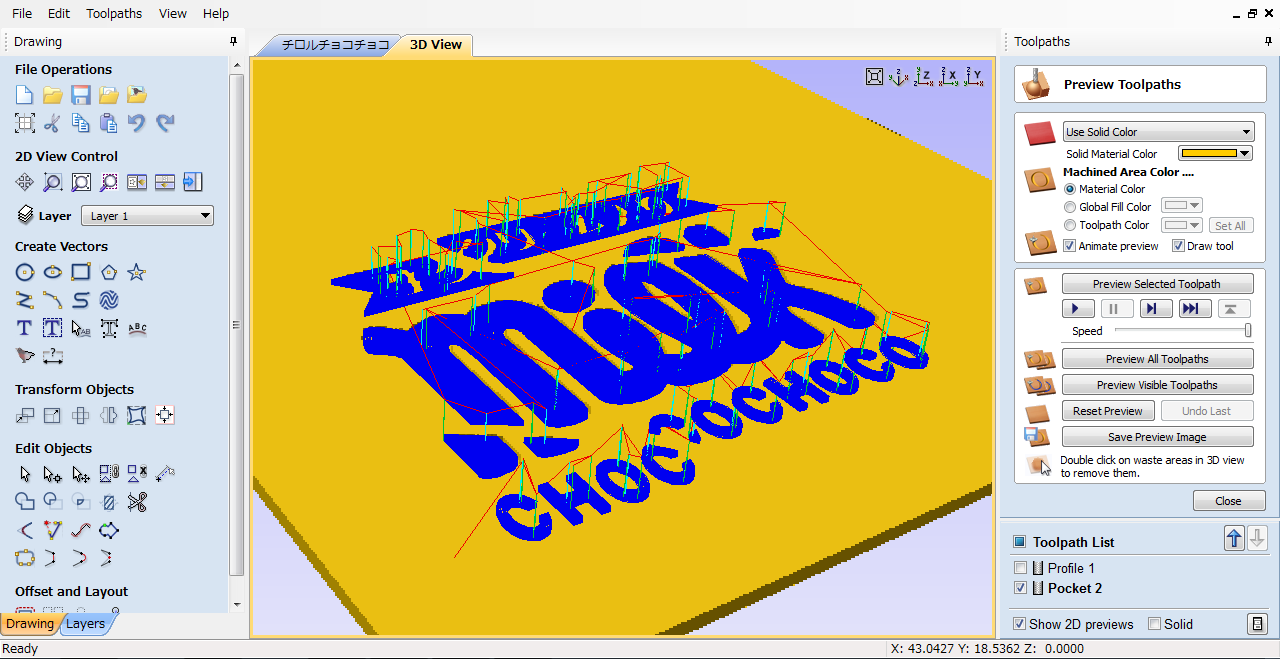
Task: Click the Preview All Toolpaths button
Action: (1157, 359)
